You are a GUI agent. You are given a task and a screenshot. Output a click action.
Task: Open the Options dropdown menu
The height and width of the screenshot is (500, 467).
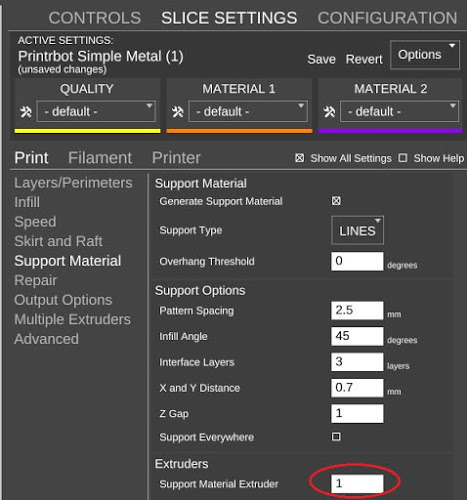[x=425, y=55]
